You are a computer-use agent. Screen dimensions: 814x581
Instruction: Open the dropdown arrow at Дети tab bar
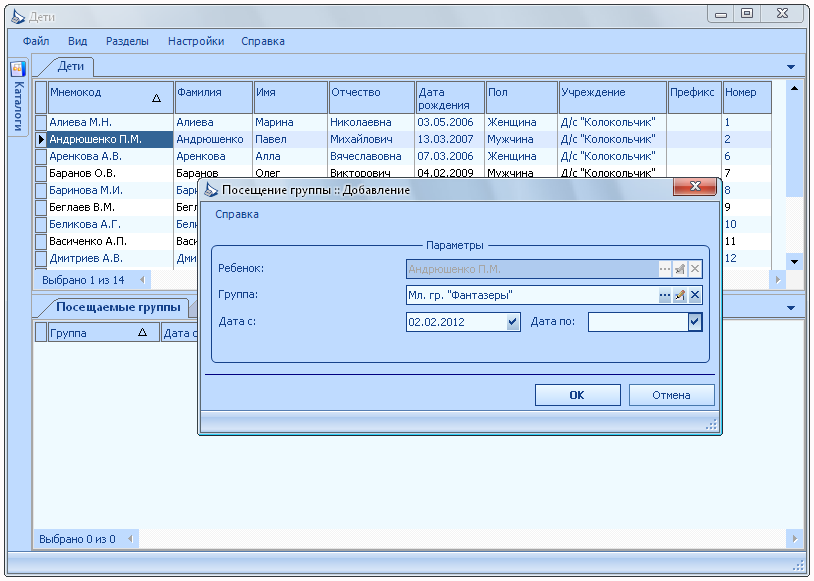[791, 67]
